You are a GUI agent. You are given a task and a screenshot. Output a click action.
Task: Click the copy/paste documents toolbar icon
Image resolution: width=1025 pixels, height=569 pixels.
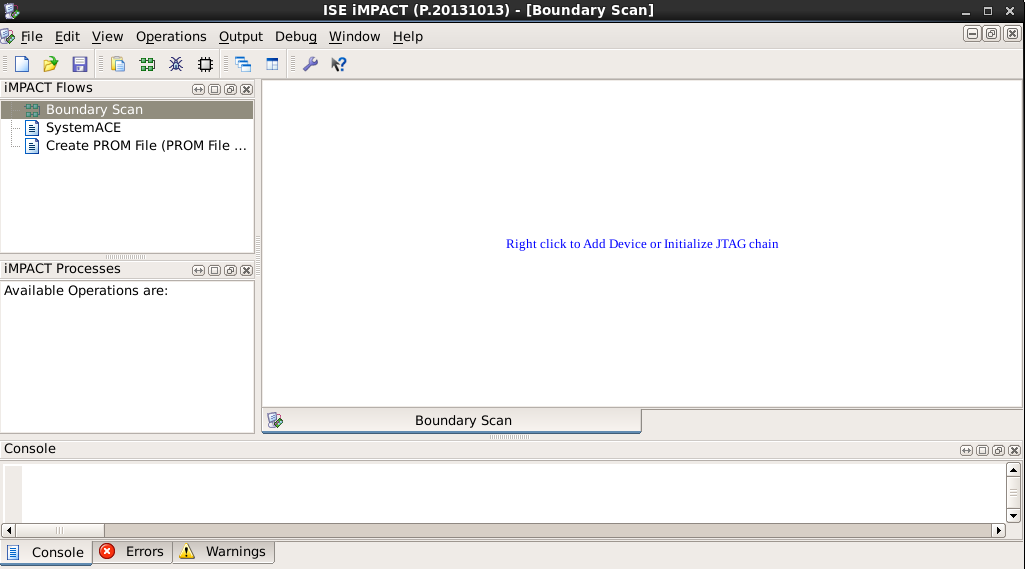point(118,64)
